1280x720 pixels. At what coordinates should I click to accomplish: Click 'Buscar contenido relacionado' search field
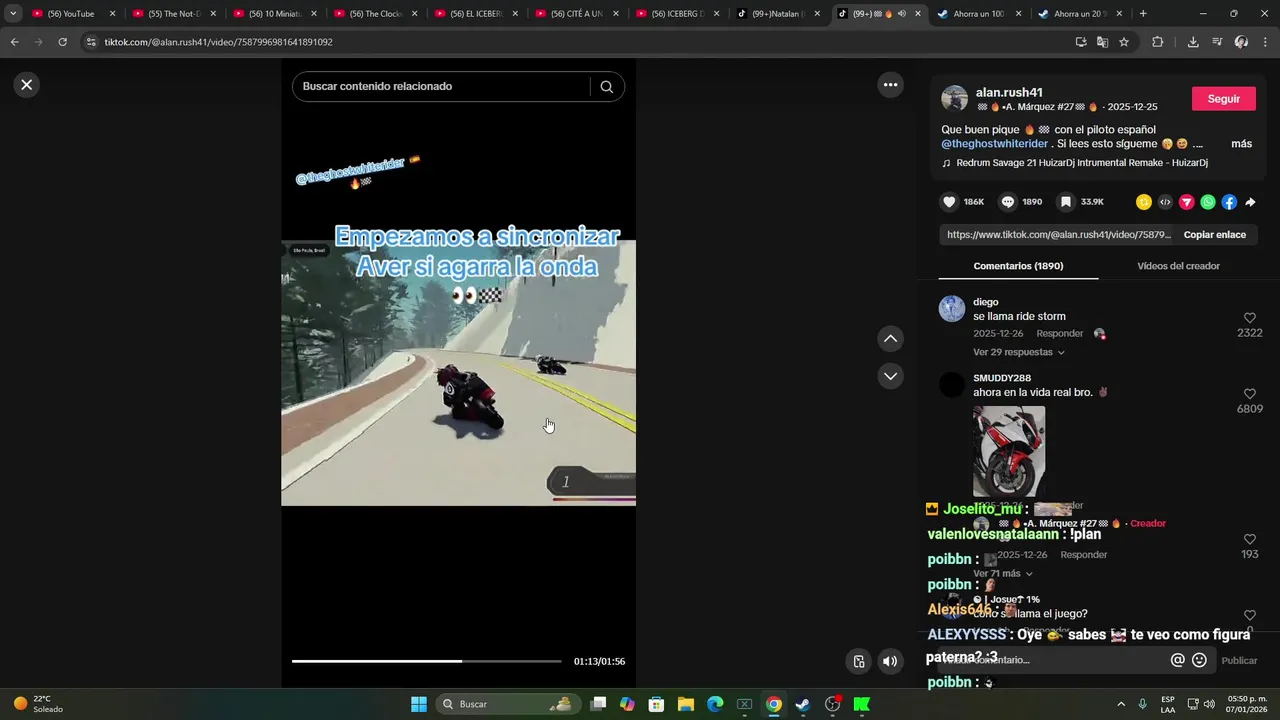point(440,87)
